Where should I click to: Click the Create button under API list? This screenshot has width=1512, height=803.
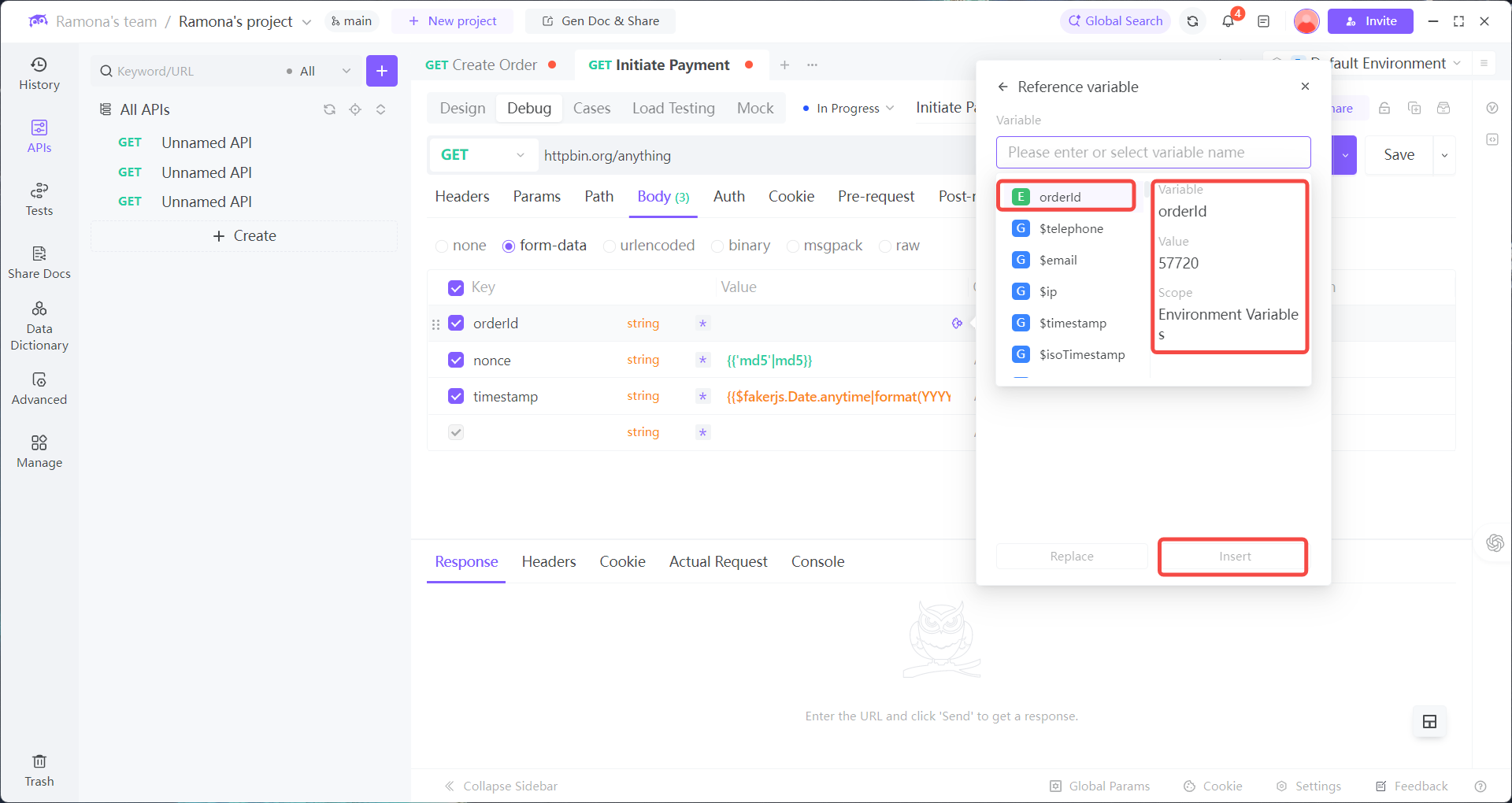[x=244, y=235]
